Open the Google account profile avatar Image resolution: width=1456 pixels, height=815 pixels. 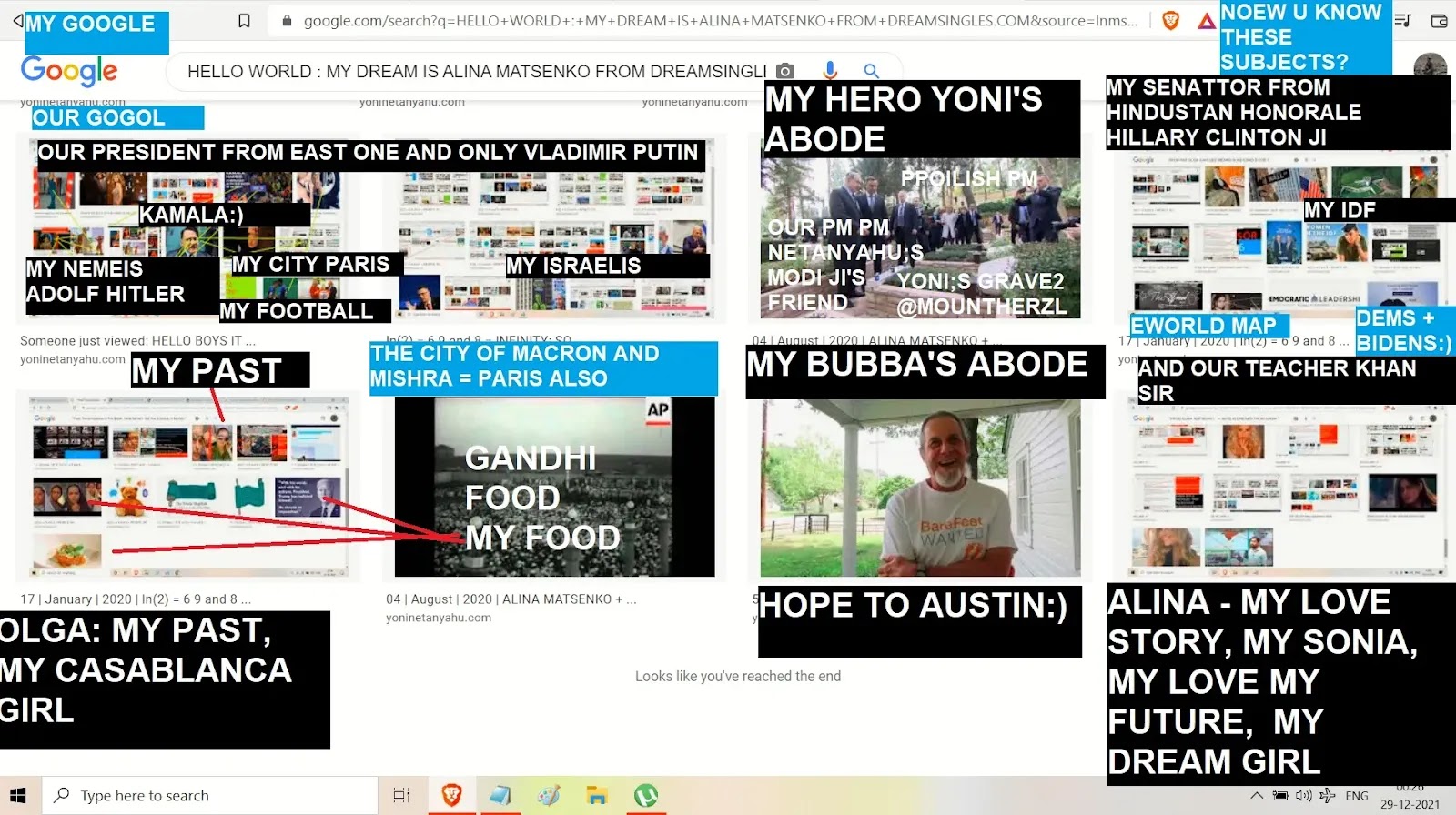pos(1430,67)
